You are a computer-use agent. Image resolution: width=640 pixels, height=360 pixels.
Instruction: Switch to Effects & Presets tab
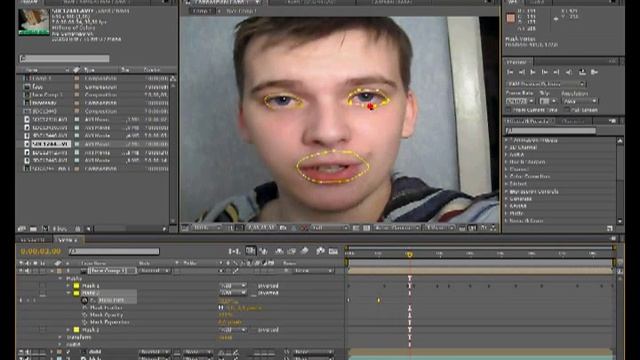click(x=530, y=121)
